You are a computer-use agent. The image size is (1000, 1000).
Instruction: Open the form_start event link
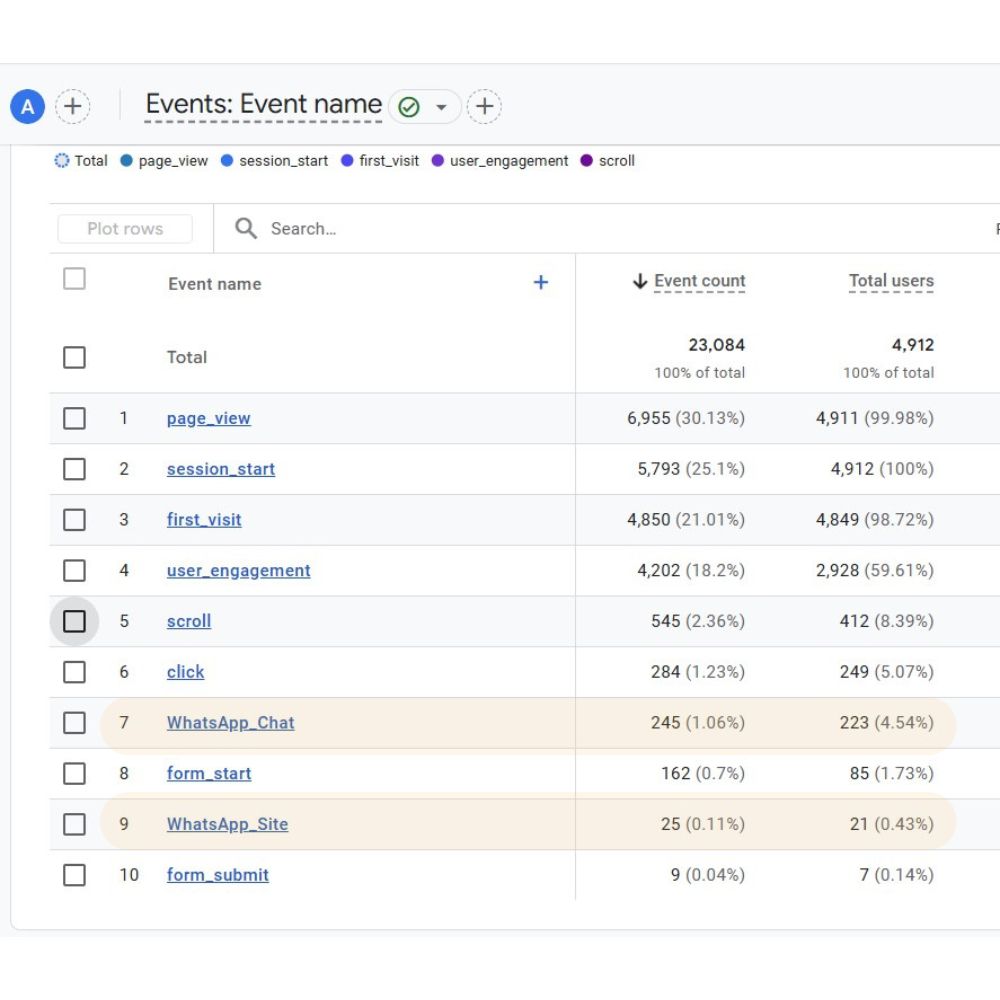click(209, 774)
